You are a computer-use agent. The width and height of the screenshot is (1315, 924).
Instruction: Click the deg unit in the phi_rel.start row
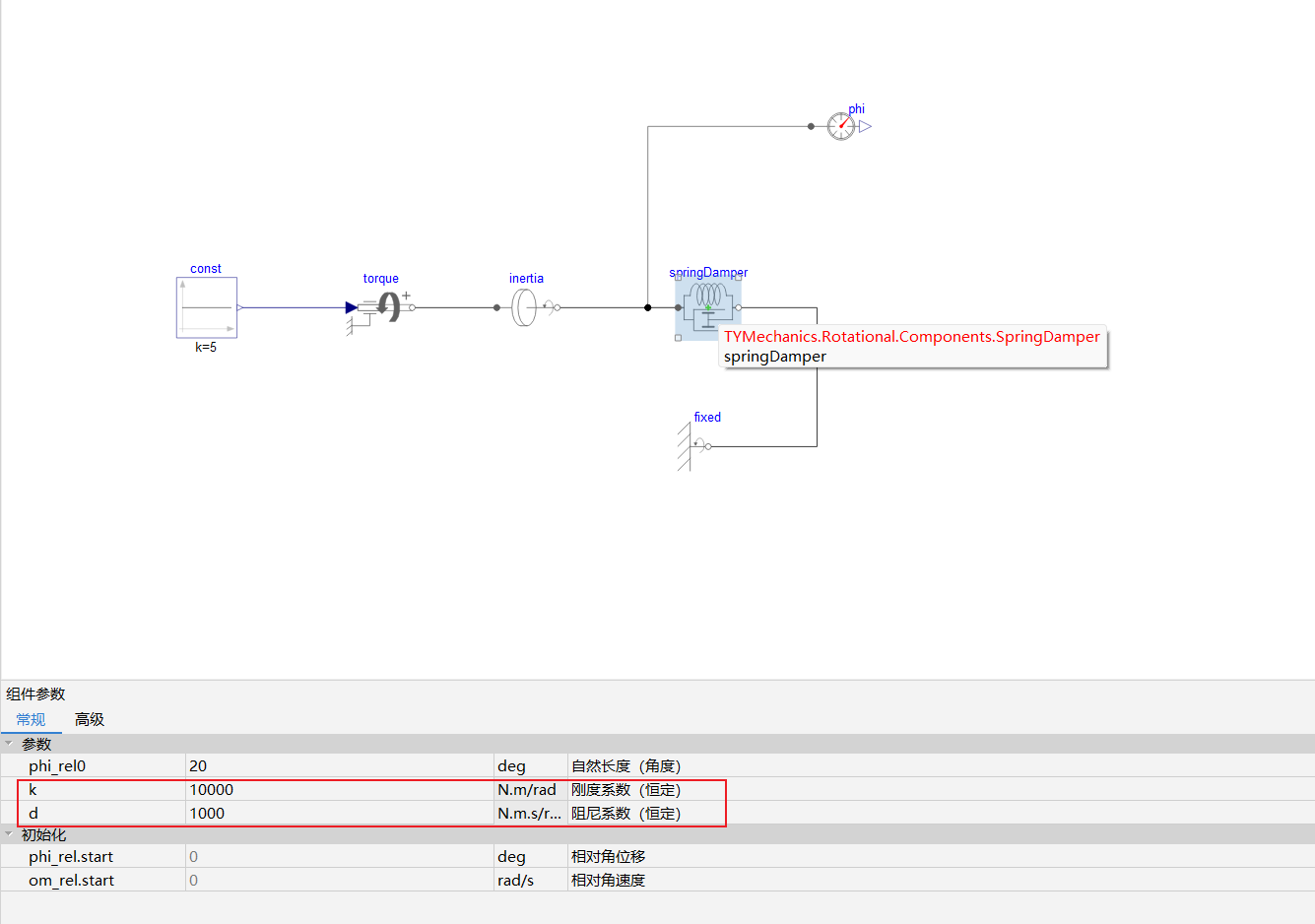(511, 857)
